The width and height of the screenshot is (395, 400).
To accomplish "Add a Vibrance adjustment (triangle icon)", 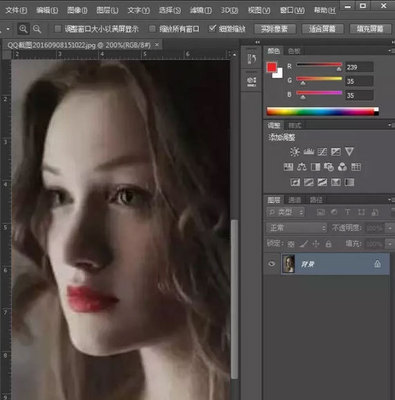I will [x=349, y=152].
